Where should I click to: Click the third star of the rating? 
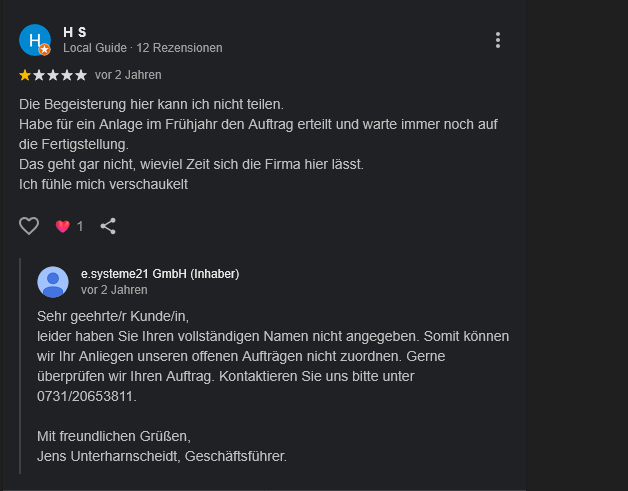pyautogui.click(x=53, y=75)
